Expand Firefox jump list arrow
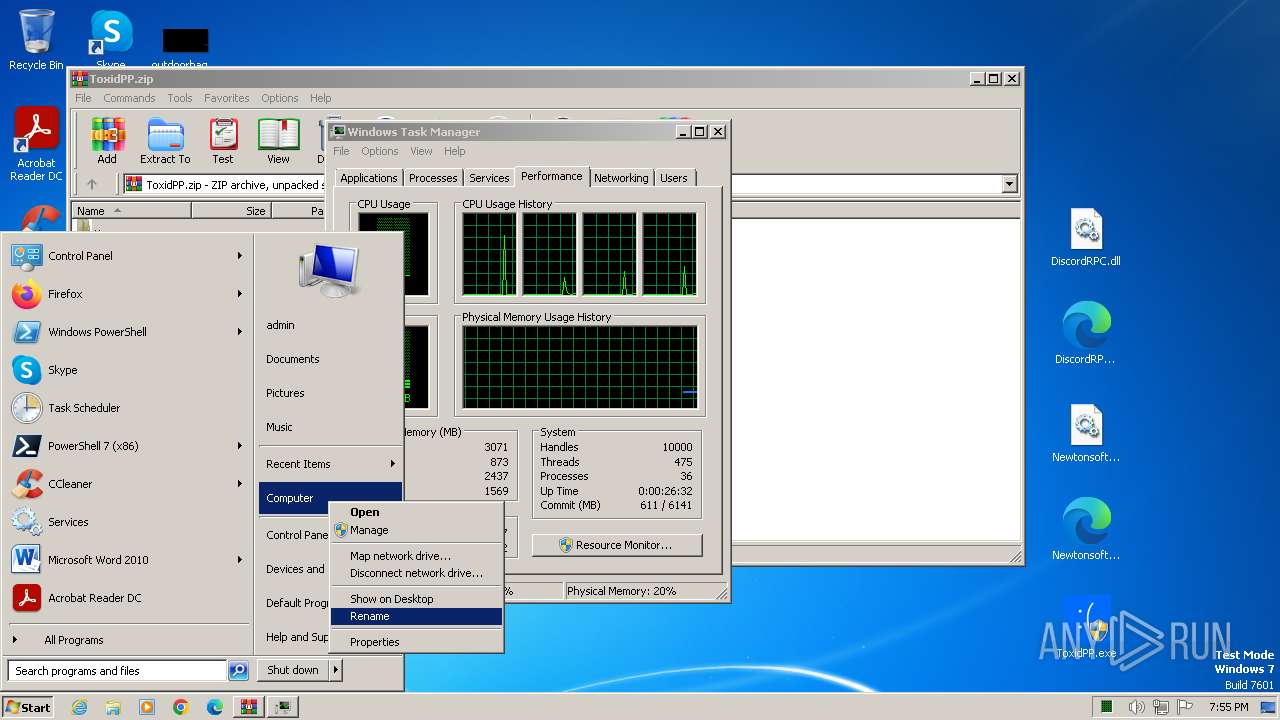 pyautogui.click(x=240, y=294)
